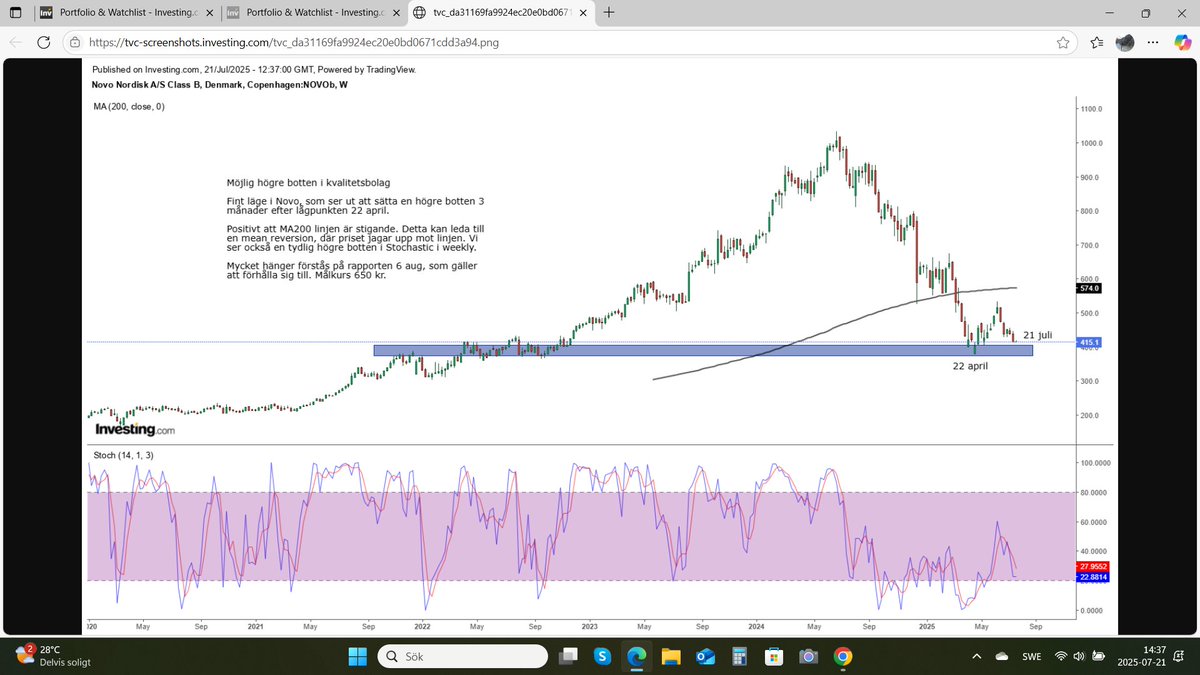Click the 22.8814 stochastic value label

1092,577
